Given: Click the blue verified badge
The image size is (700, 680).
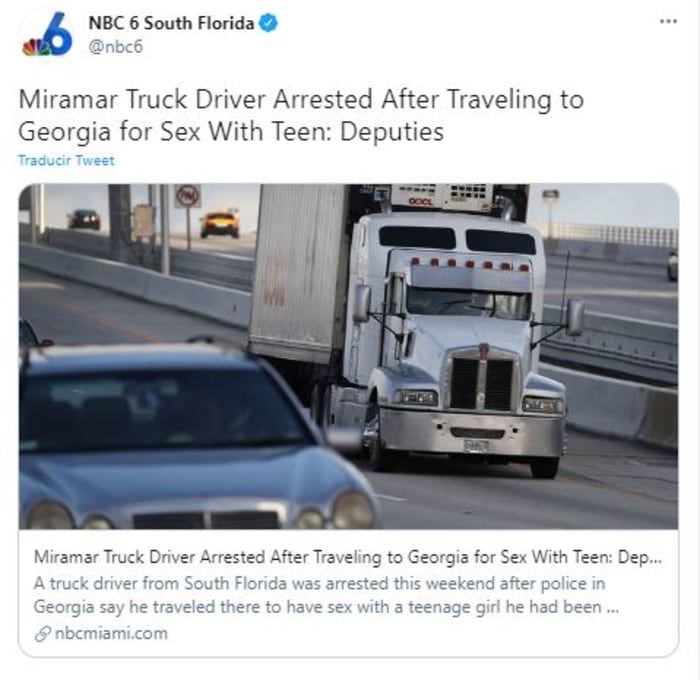Looking at the screenshot, I should pyautogui.click(x=268, y=23).
